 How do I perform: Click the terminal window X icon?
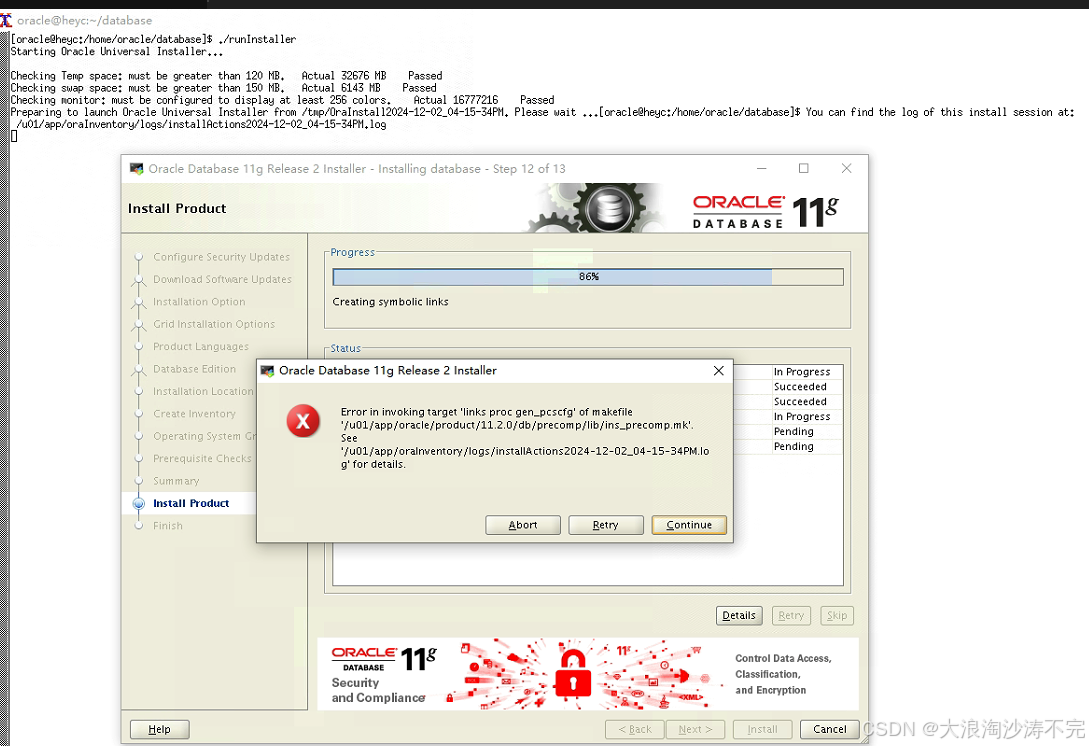6,20
